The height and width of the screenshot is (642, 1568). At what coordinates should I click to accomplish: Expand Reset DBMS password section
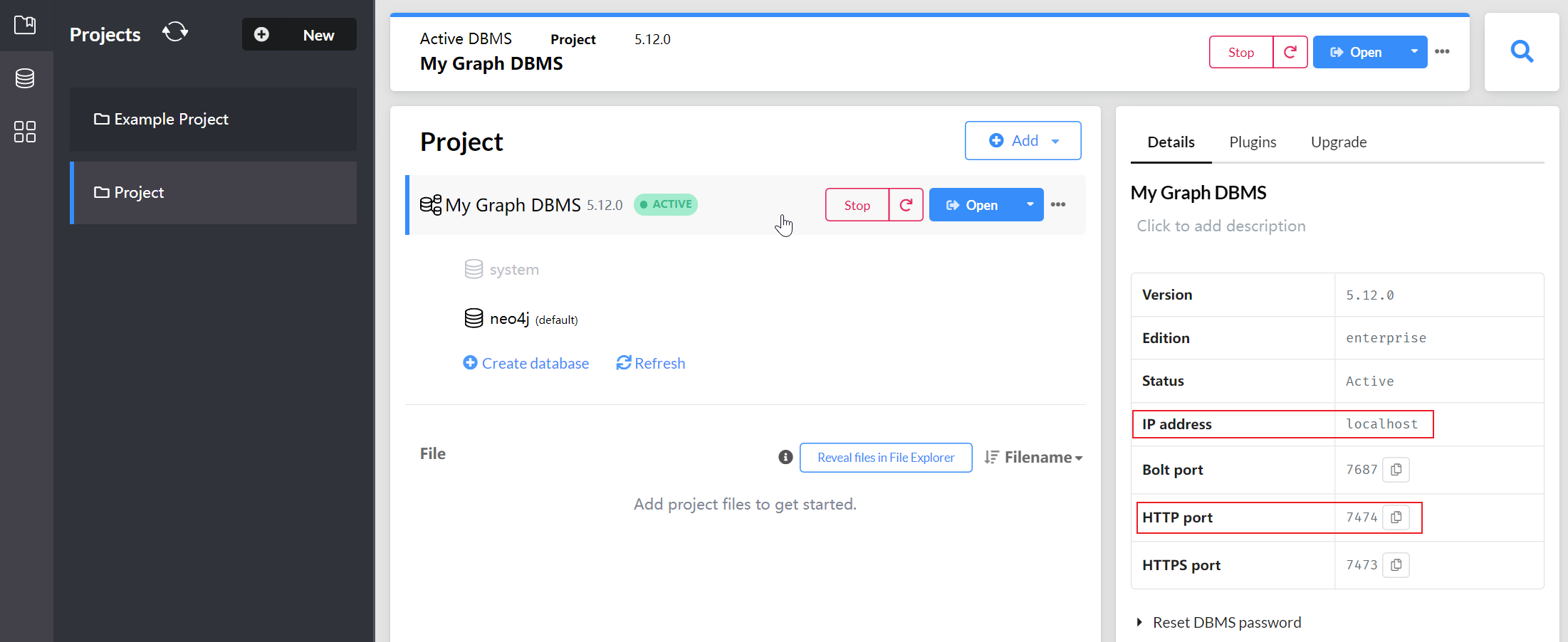(x=1219, y=623)
